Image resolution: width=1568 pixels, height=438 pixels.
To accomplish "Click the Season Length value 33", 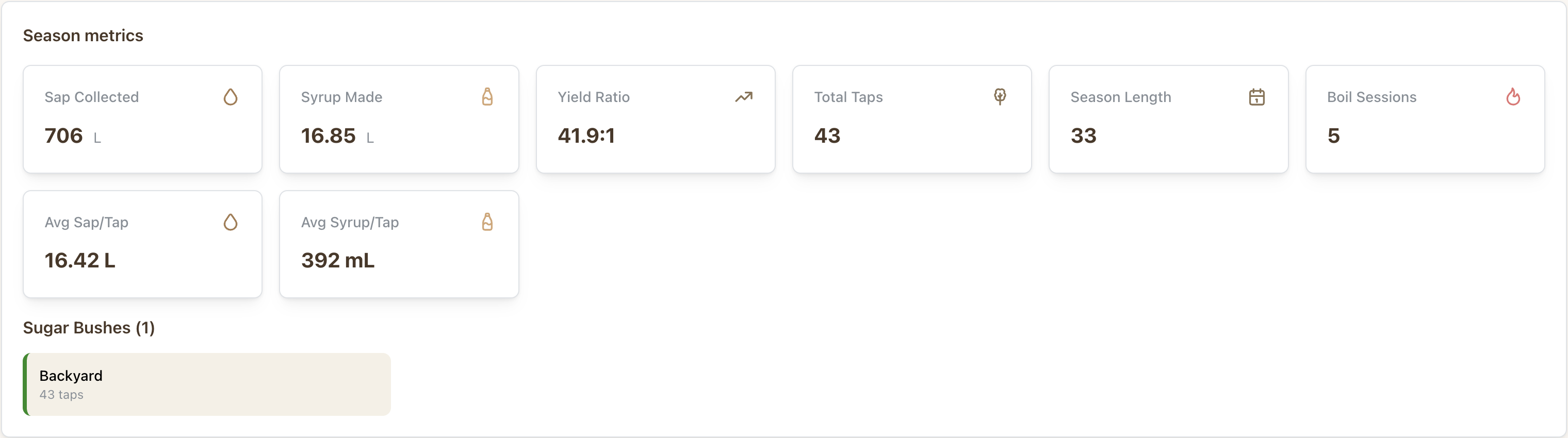I will coord(1083,136).
